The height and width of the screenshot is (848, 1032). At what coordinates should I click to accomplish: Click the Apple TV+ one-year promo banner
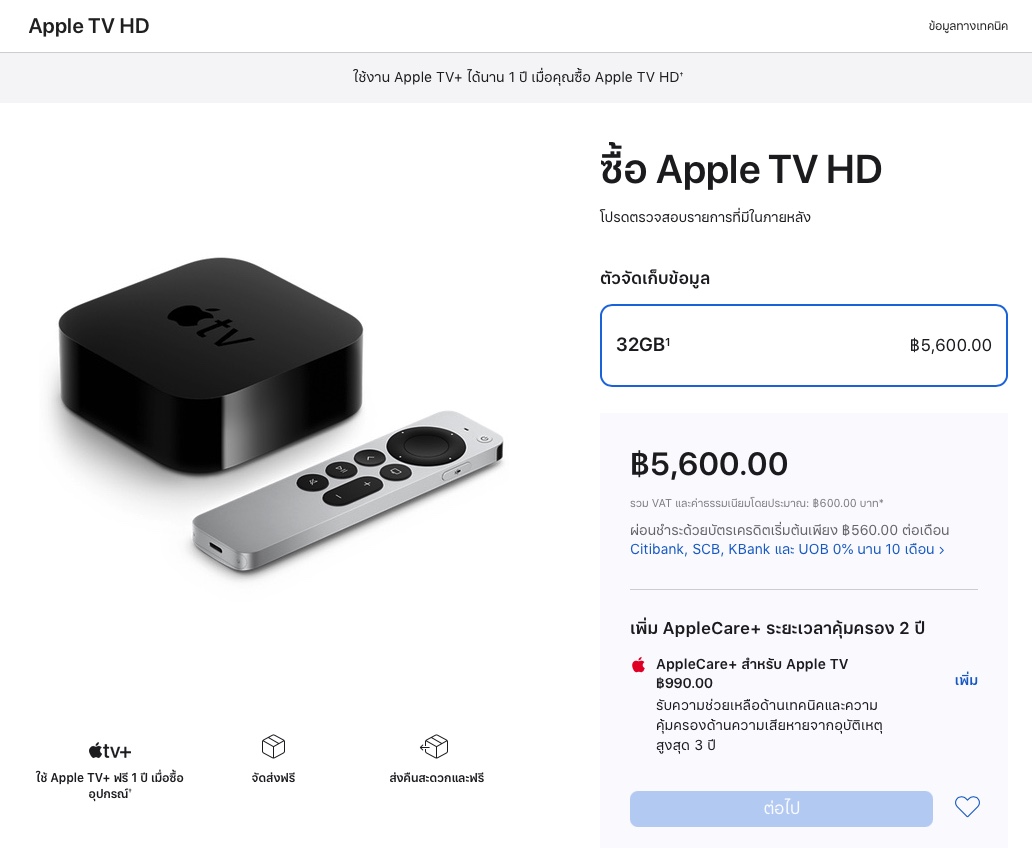[x=516, y=77]
